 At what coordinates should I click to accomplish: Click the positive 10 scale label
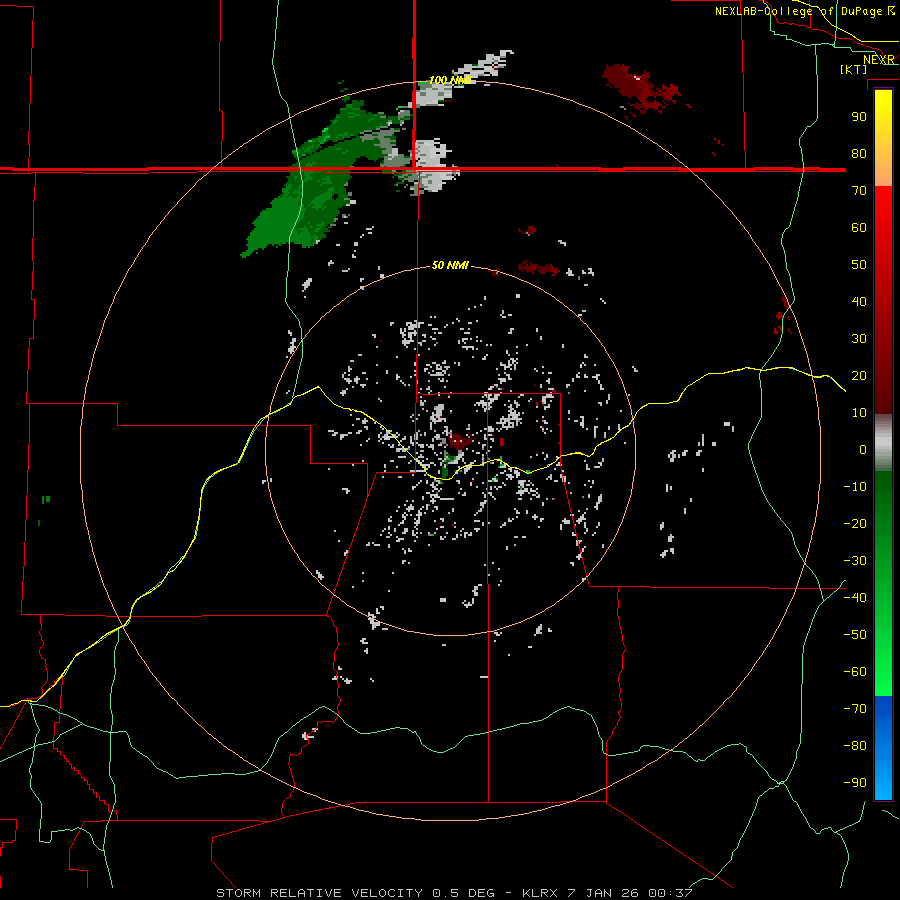859,413
